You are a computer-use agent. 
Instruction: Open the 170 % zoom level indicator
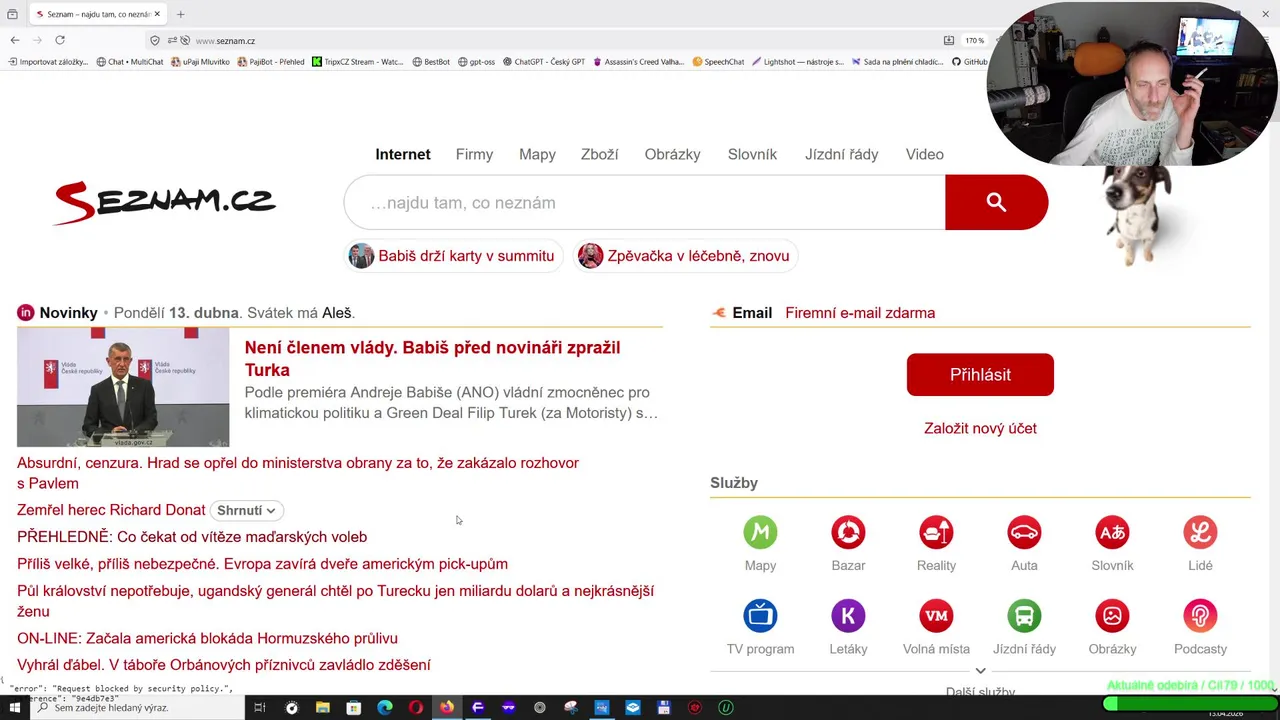click(x=974, y=41)
